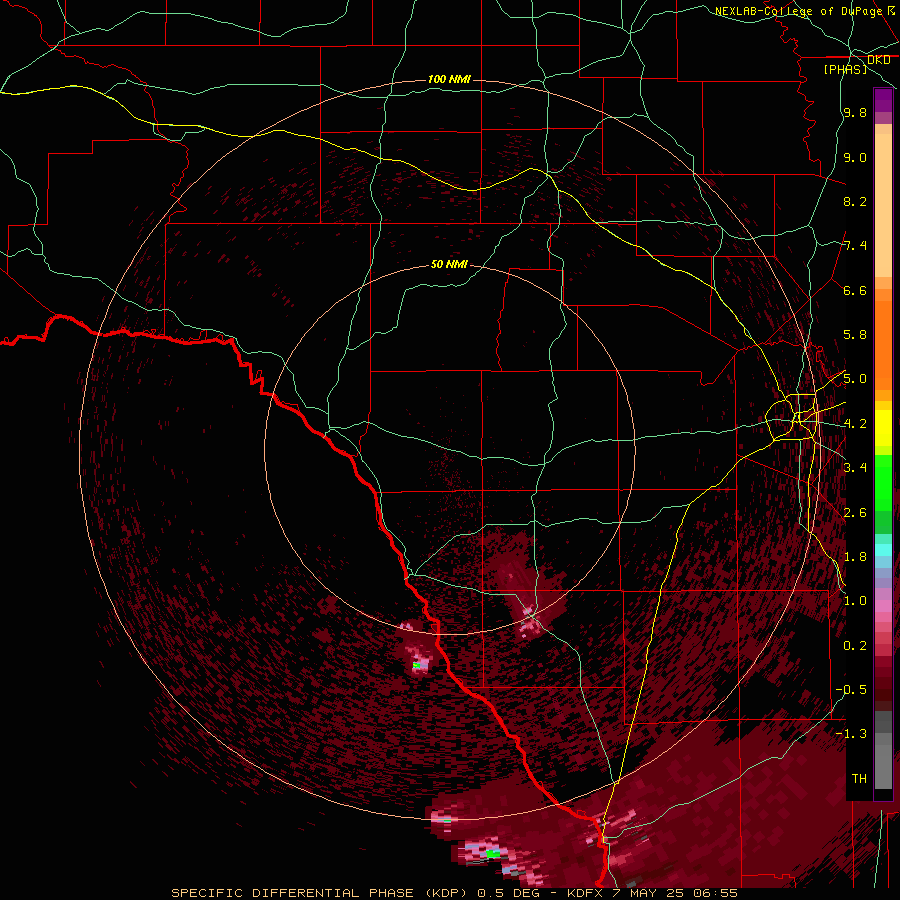Click the [PHAS] units label
Image resolution: width=900 pixels, height=900 pixels.
(845, 69)
